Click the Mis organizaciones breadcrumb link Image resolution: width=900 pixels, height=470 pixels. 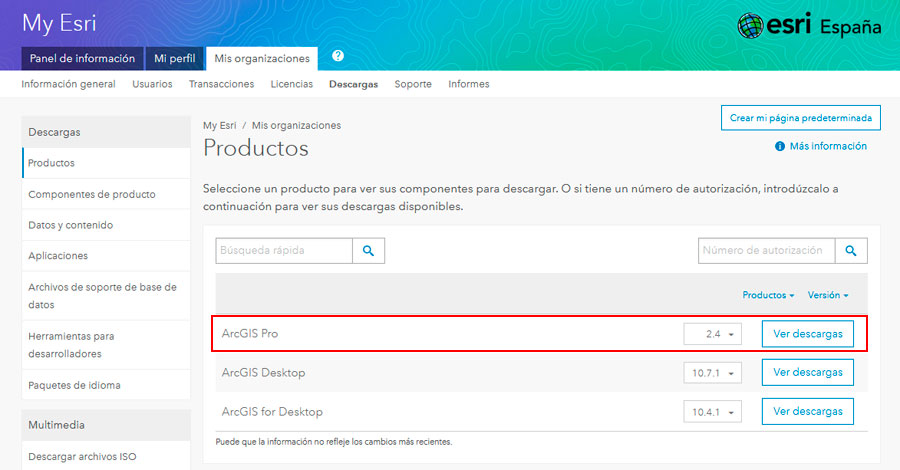tap(296, 125)
